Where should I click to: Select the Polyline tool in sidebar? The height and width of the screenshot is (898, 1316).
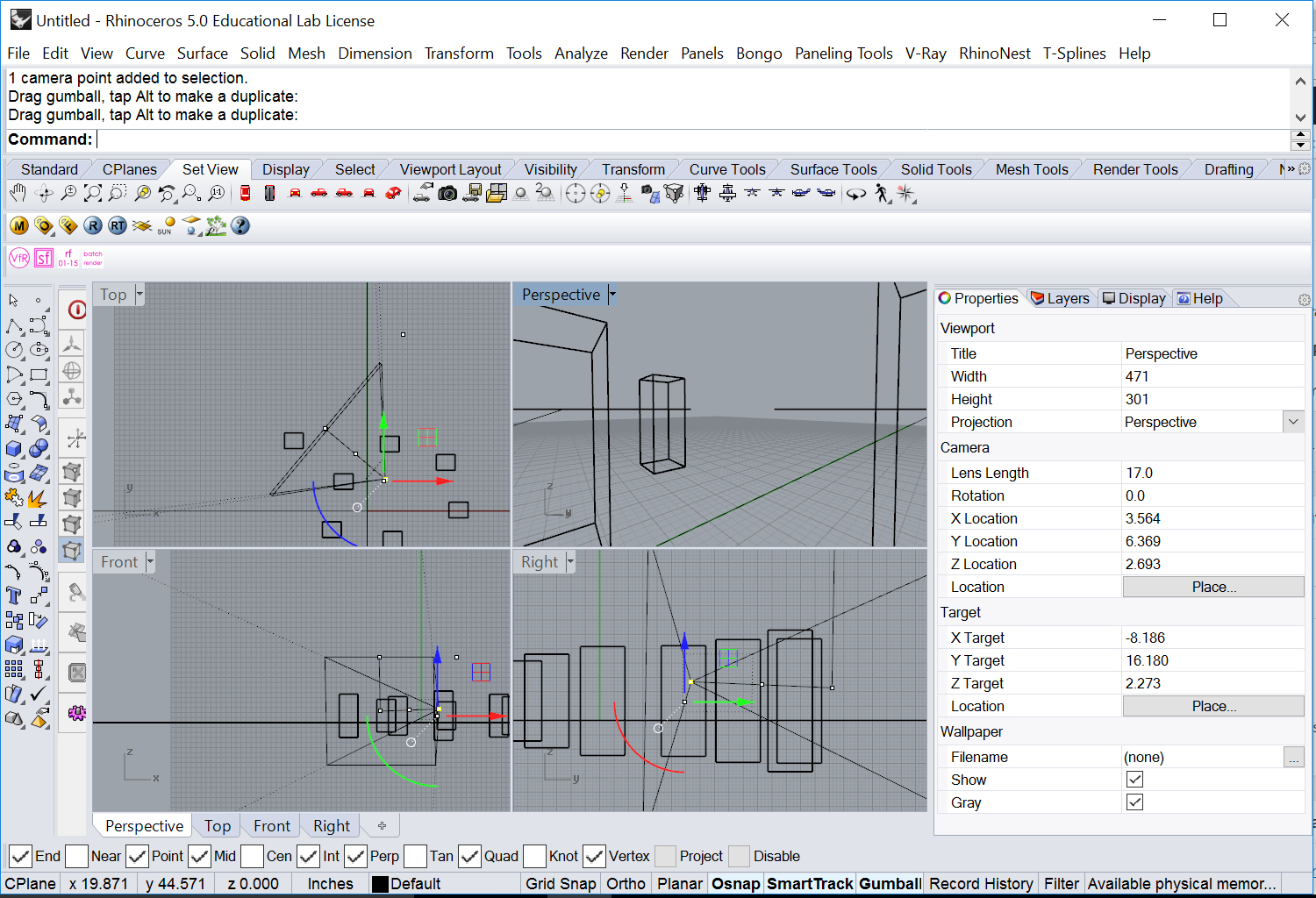(x=14, y=326)
